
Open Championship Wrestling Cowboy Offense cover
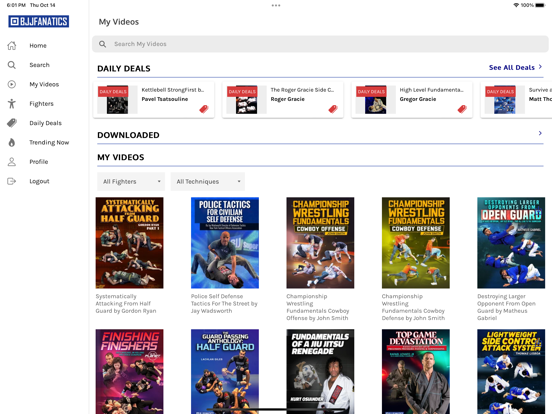pos(320,243)
